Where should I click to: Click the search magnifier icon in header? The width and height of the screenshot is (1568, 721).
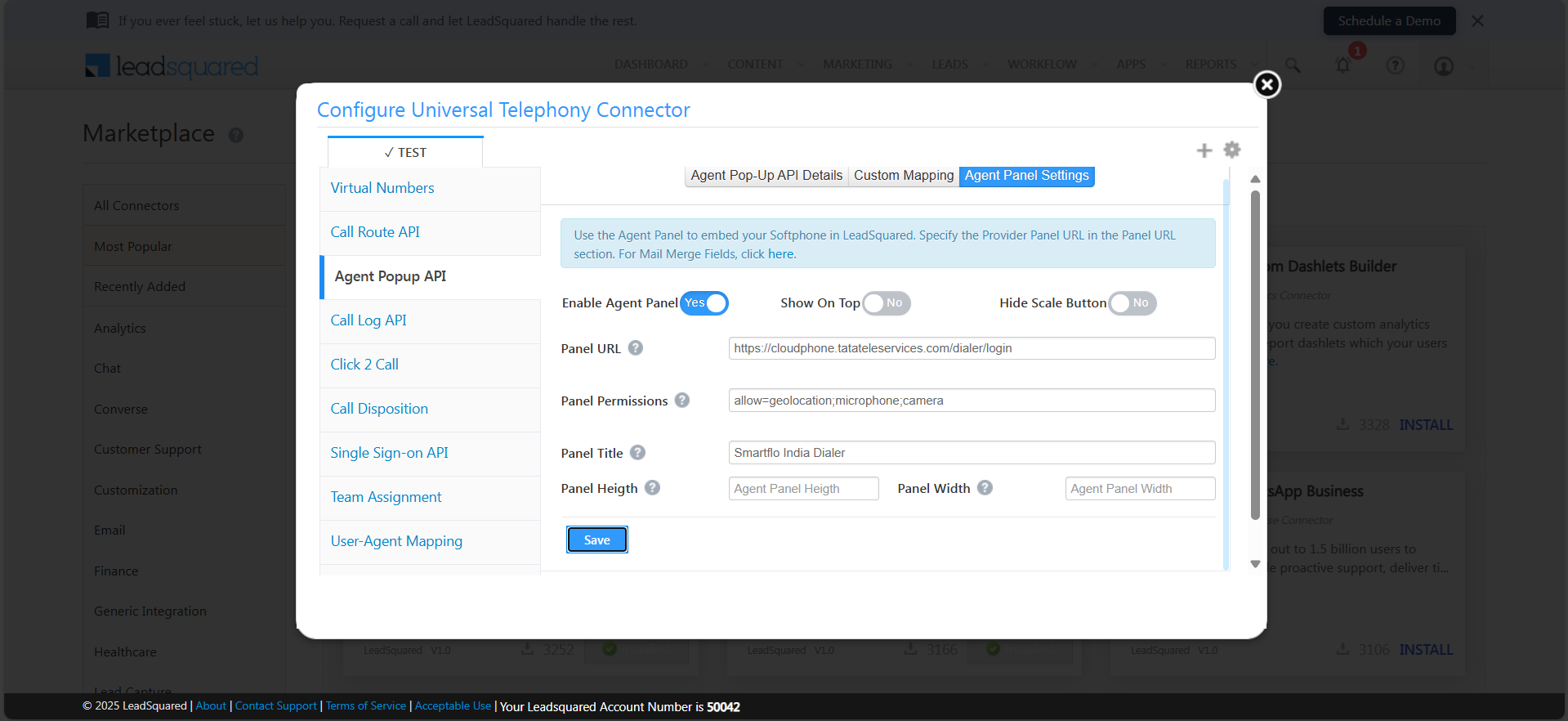coord(1293,65)
